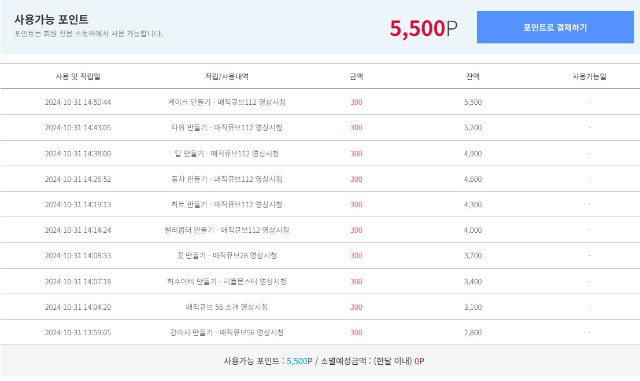Image resolution: width=640 pixels, height=381 pixels.
Task: Select the date 2024-10-31 13:59:05
Action: point(78,332)
